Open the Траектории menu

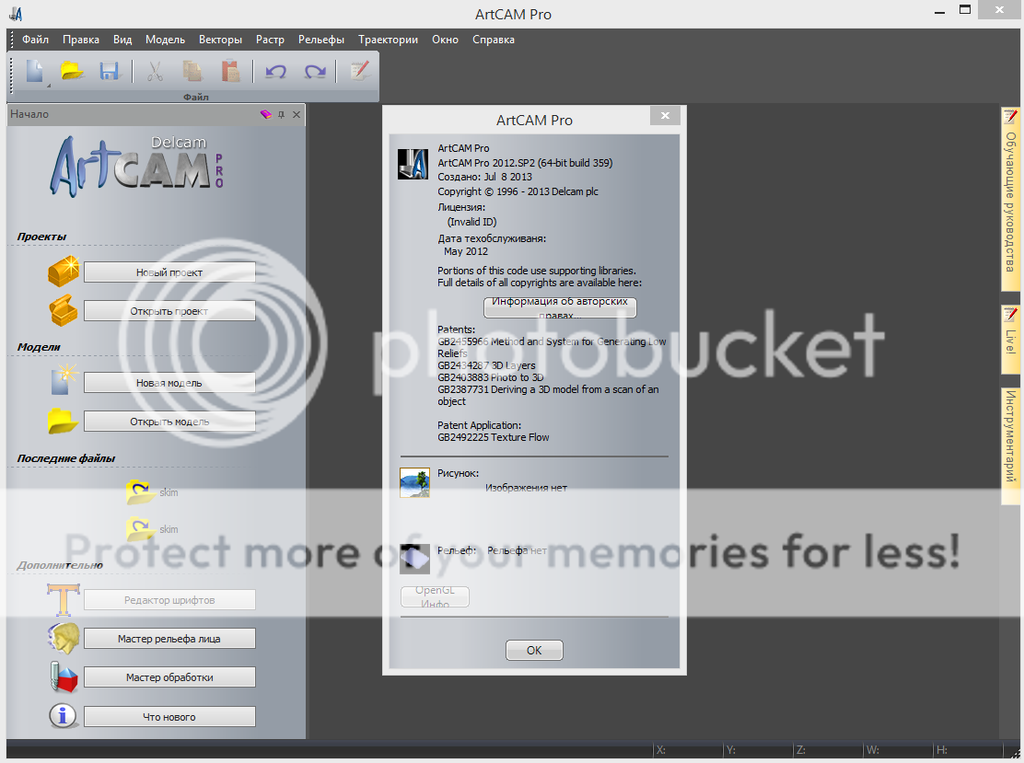click(388, 39)
